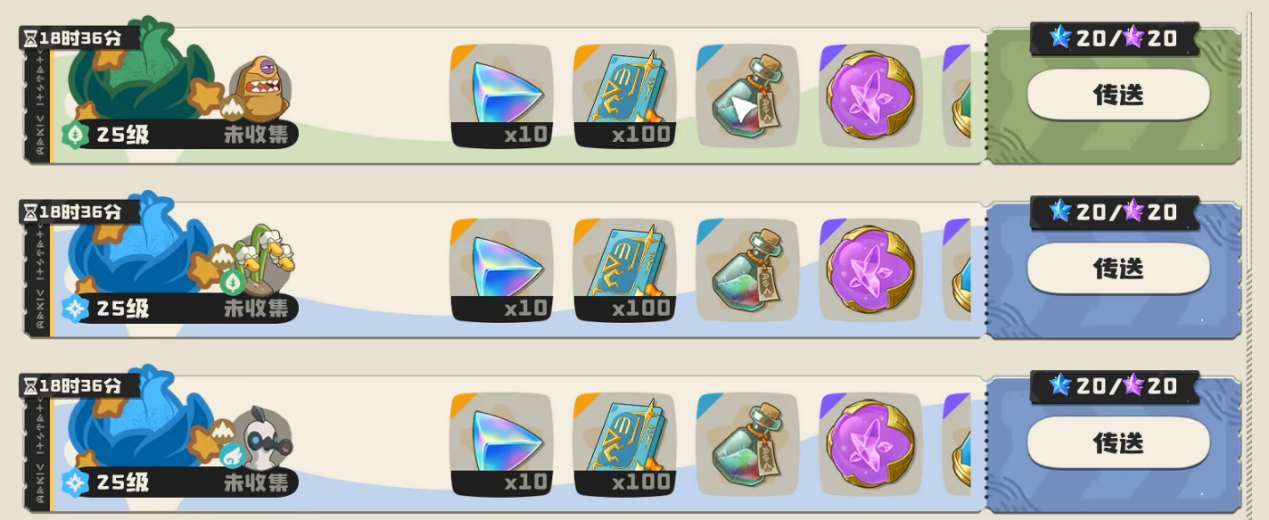Click the orange grinning monster portrait
The height and width of the screenshot is (520, 1269).
point(260,88)
